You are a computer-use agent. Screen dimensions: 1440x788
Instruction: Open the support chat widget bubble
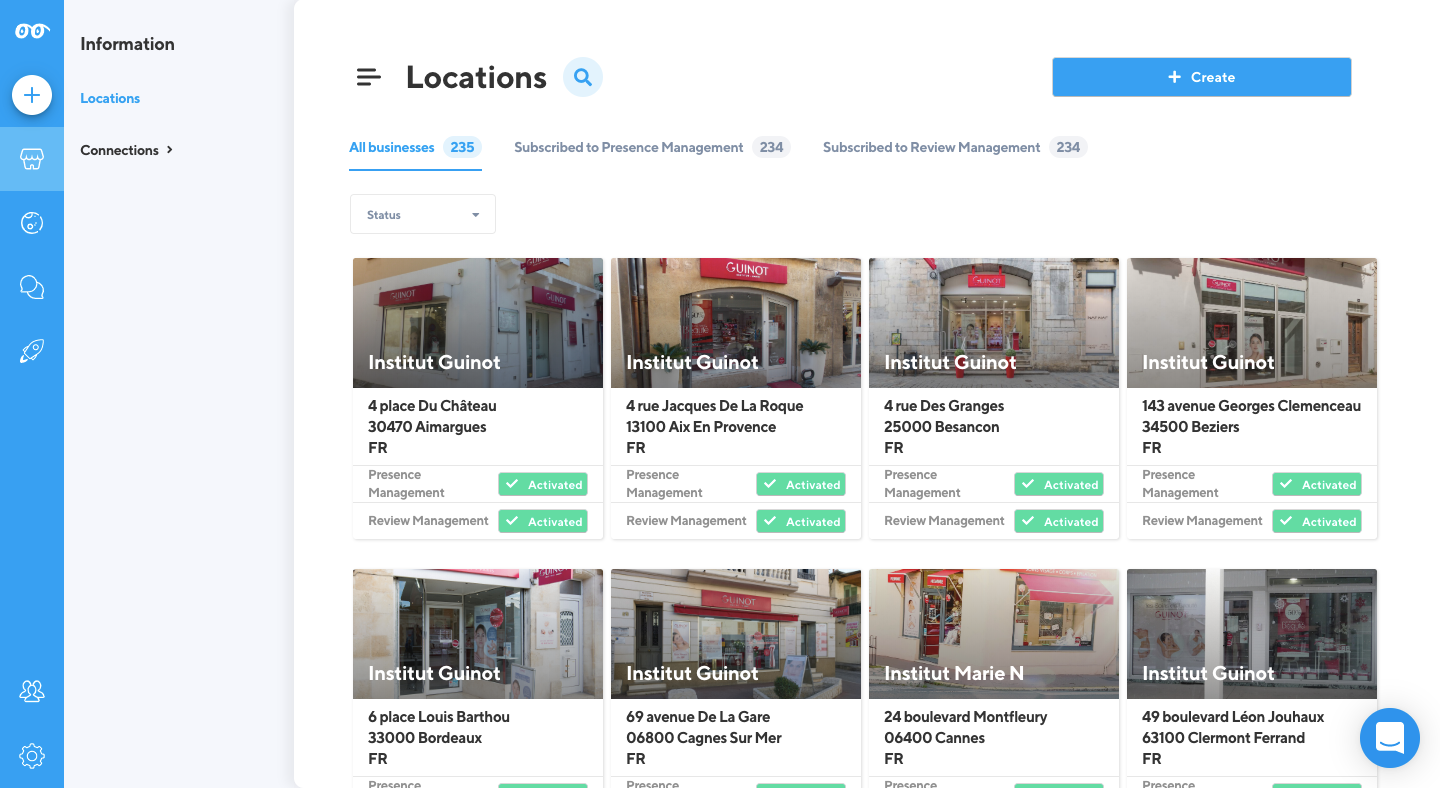1390,738
